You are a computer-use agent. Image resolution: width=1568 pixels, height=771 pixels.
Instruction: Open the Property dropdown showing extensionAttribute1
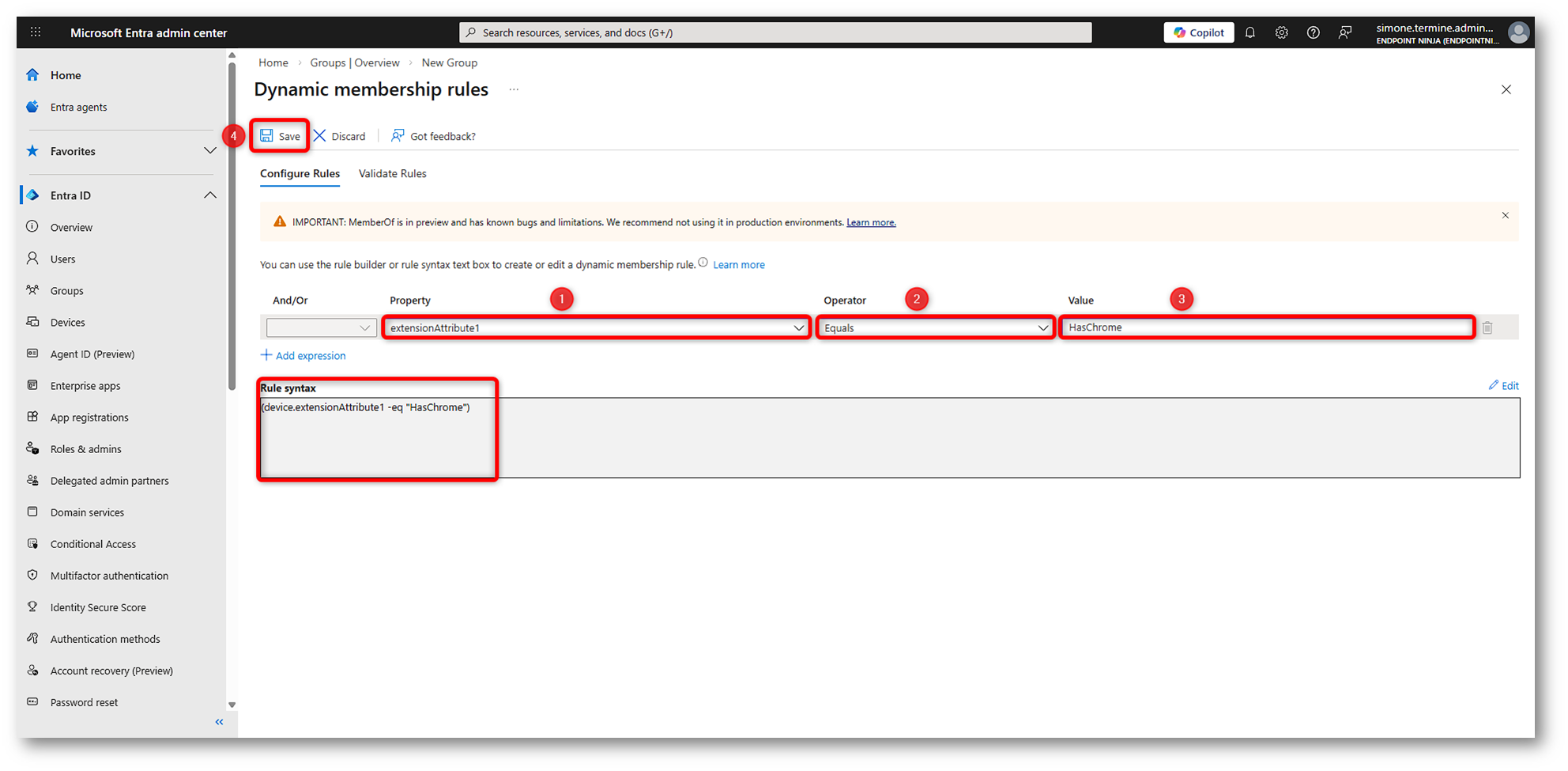coord(597,327)
